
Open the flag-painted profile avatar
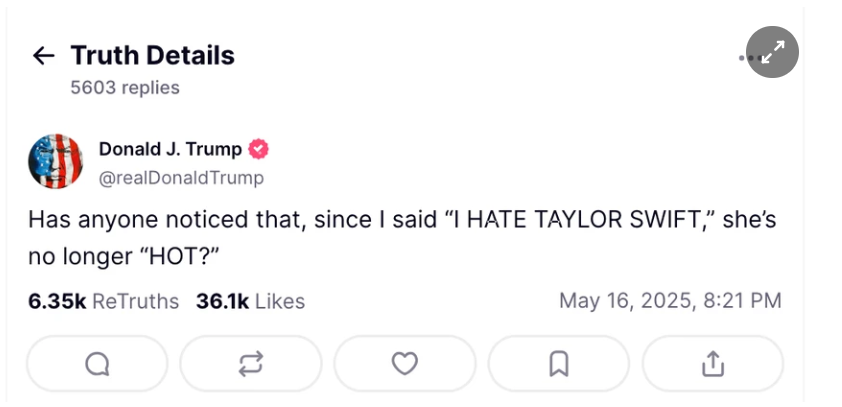[56, 162]
